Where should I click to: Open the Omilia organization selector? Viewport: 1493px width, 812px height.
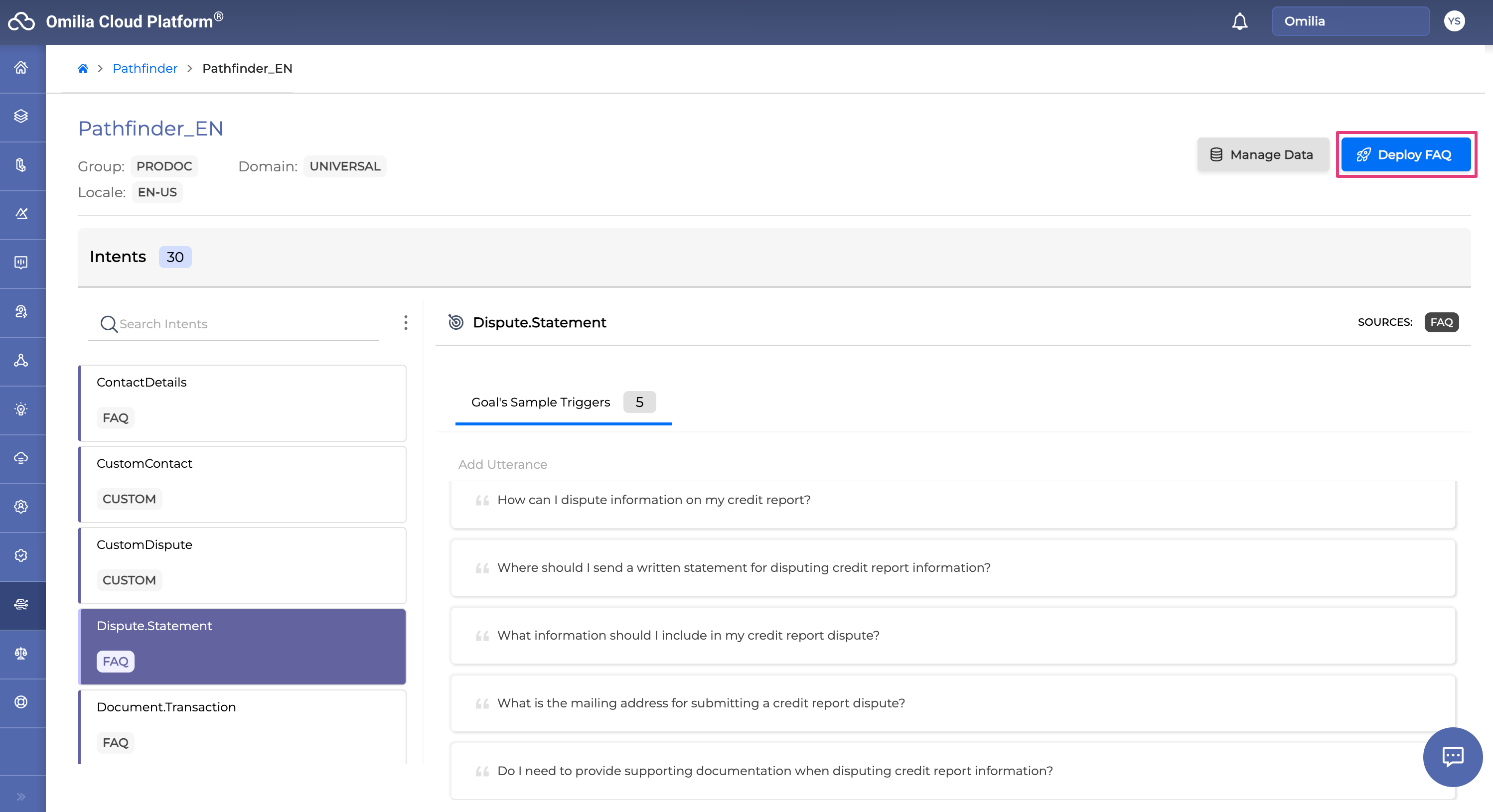[x=1350, y=21]
